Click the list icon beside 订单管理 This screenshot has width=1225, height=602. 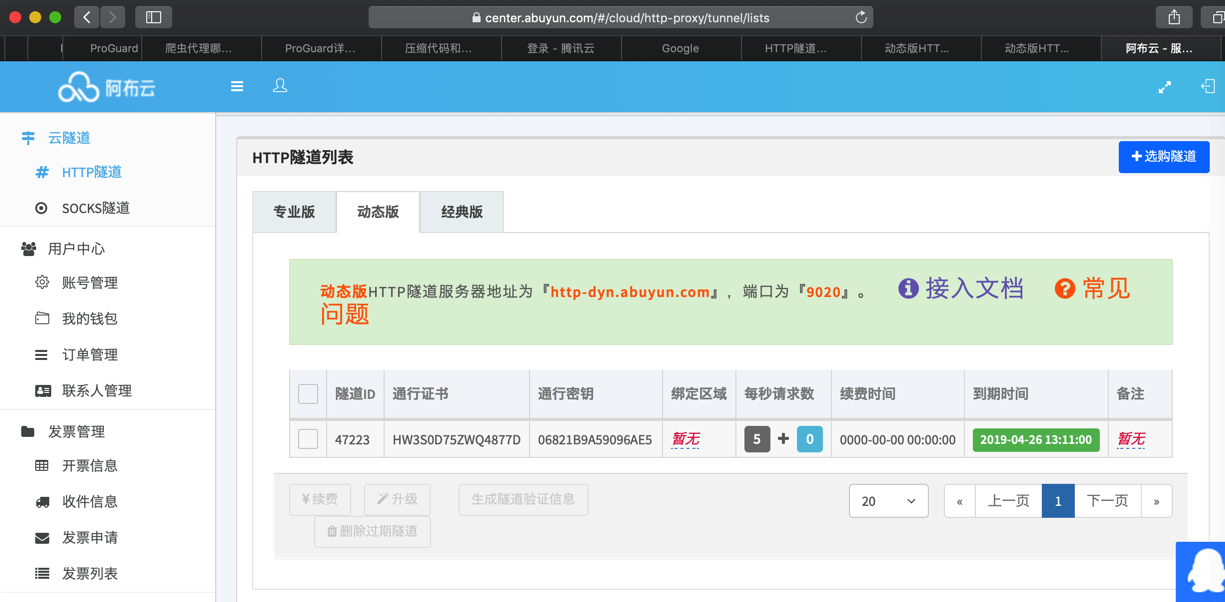point(41,355)
